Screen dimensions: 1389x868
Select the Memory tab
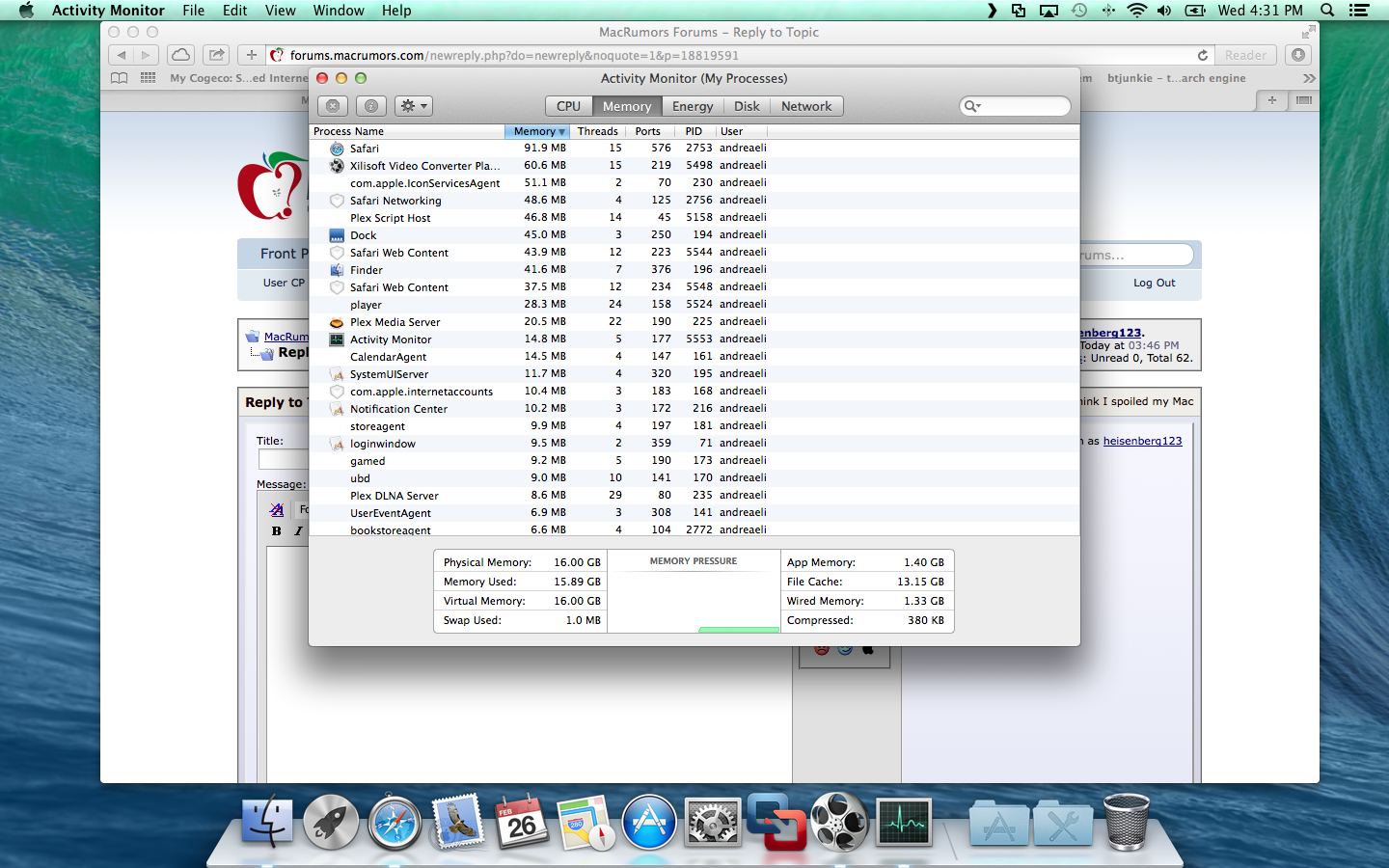(x=627, y=106)
